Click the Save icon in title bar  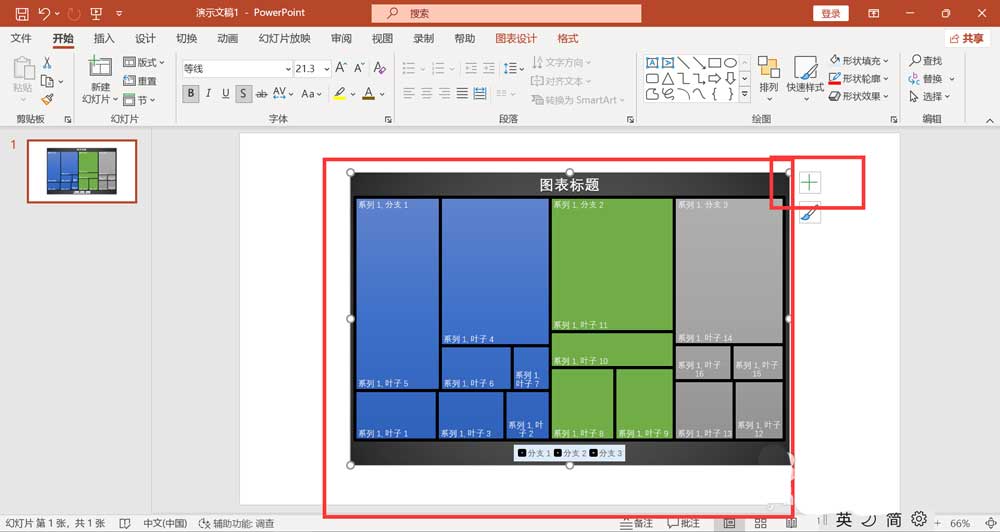coord(21,13)
